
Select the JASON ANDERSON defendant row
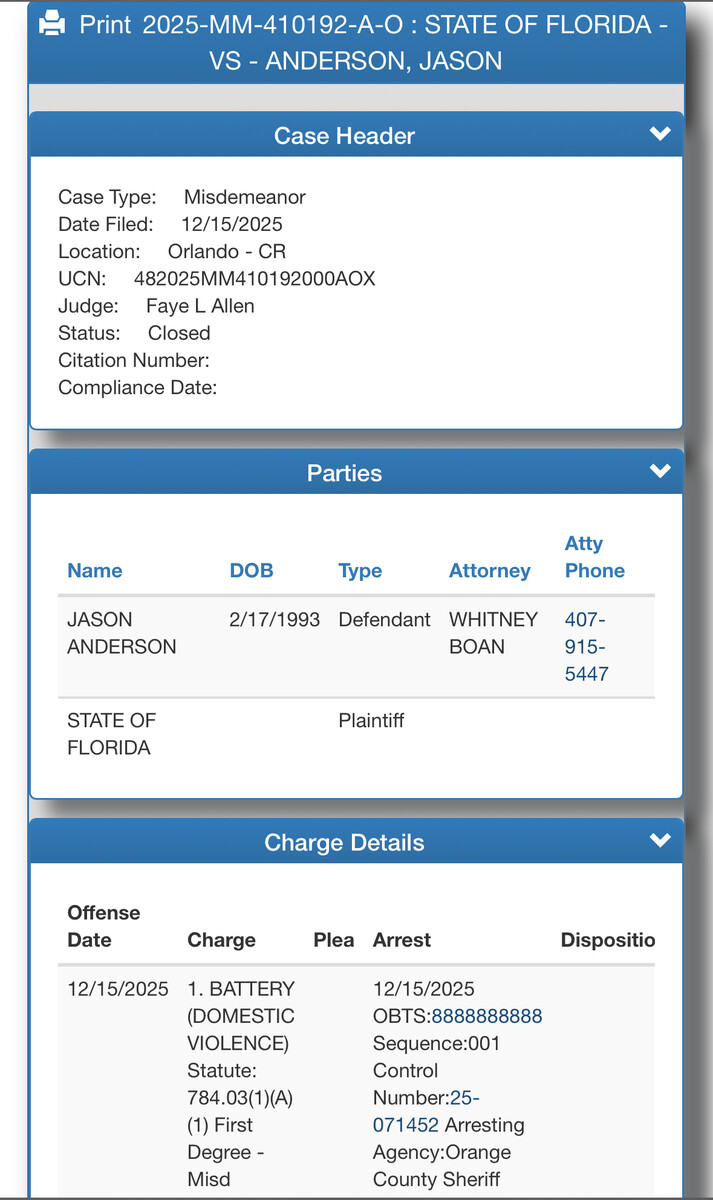pyautogui.click(x=107, y=633)
